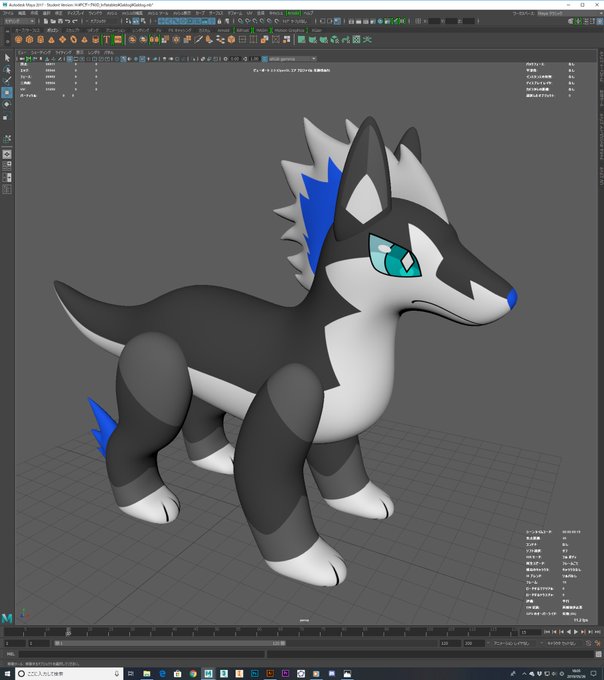The width and height of the screenshot is (604, 680).
Task: Toggle select by object type mode
Action: [135, 21]
